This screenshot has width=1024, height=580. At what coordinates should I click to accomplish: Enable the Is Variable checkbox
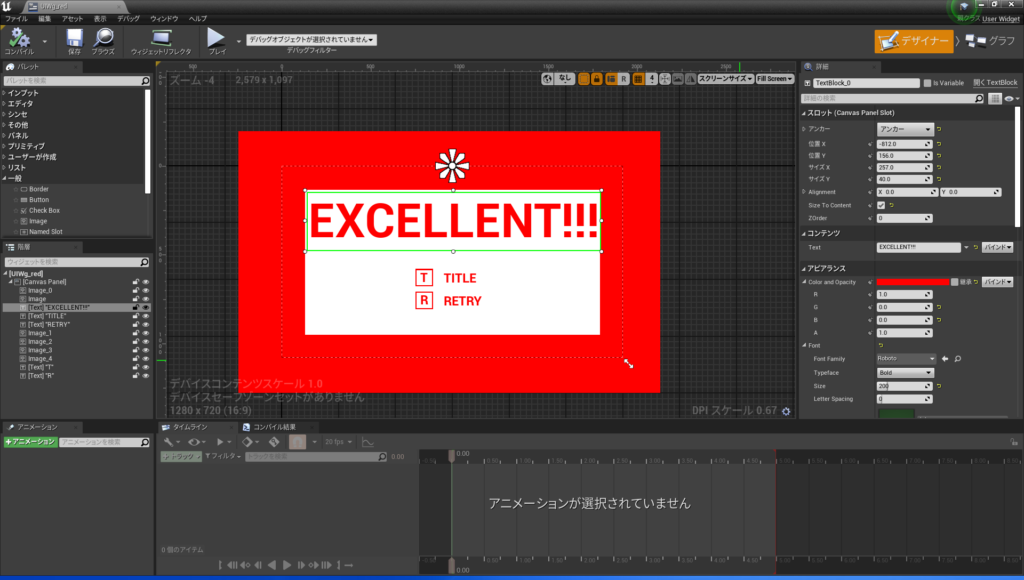(x=928, y=83)
